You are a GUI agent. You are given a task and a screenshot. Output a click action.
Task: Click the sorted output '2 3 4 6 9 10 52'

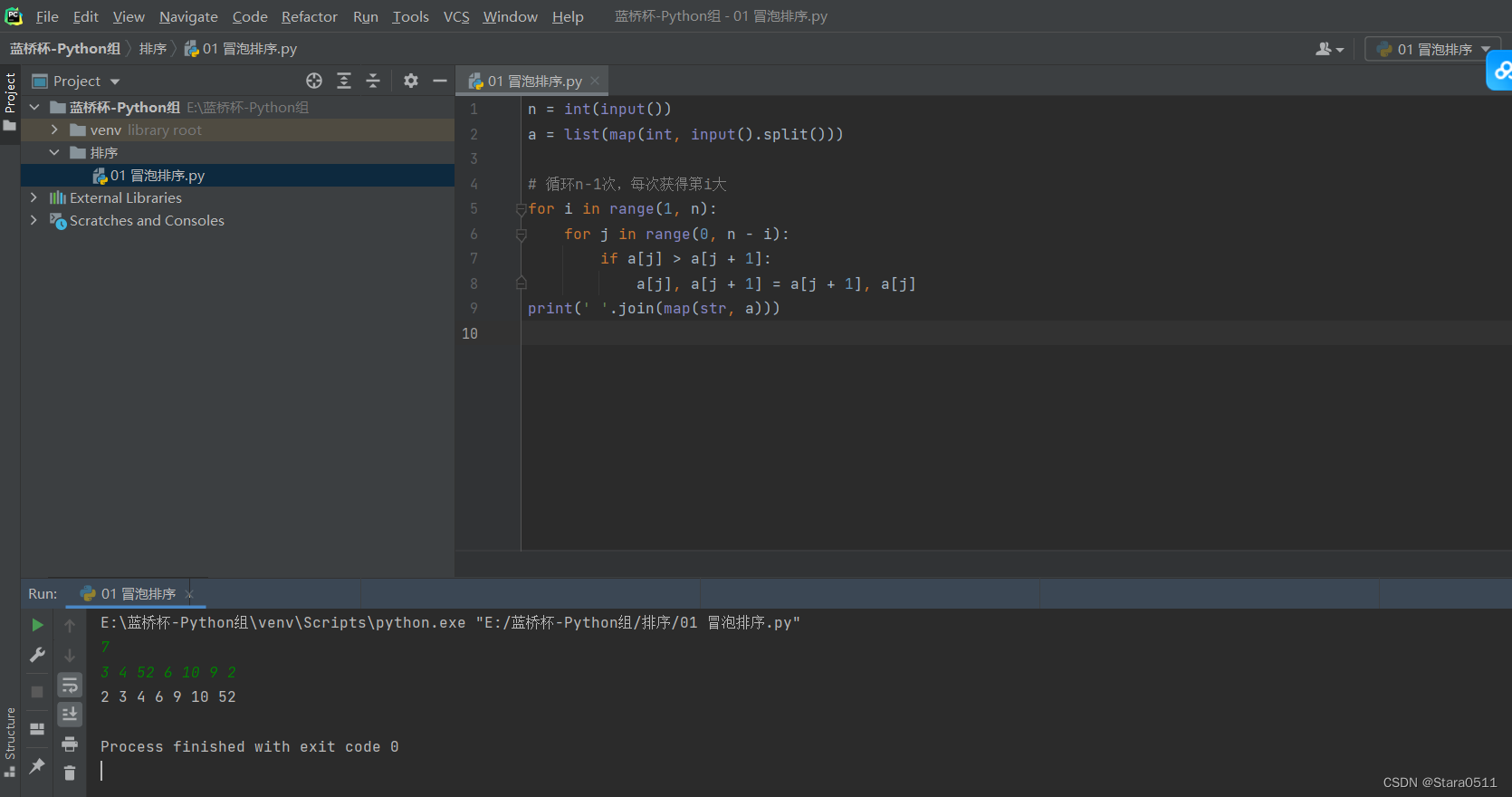click(168, 696)
